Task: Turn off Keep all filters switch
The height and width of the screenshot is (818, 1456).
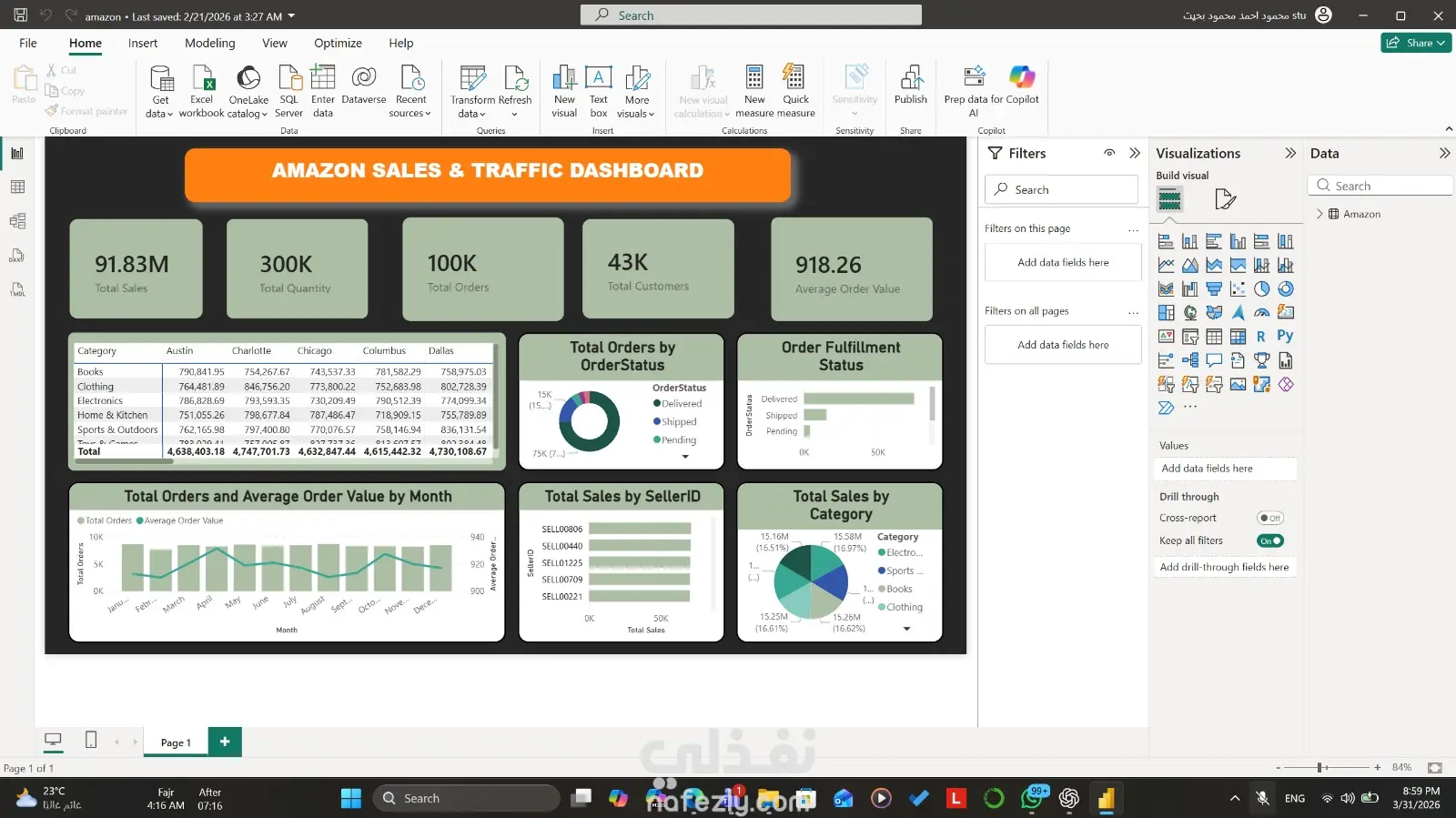Action: click(1269, 540)
